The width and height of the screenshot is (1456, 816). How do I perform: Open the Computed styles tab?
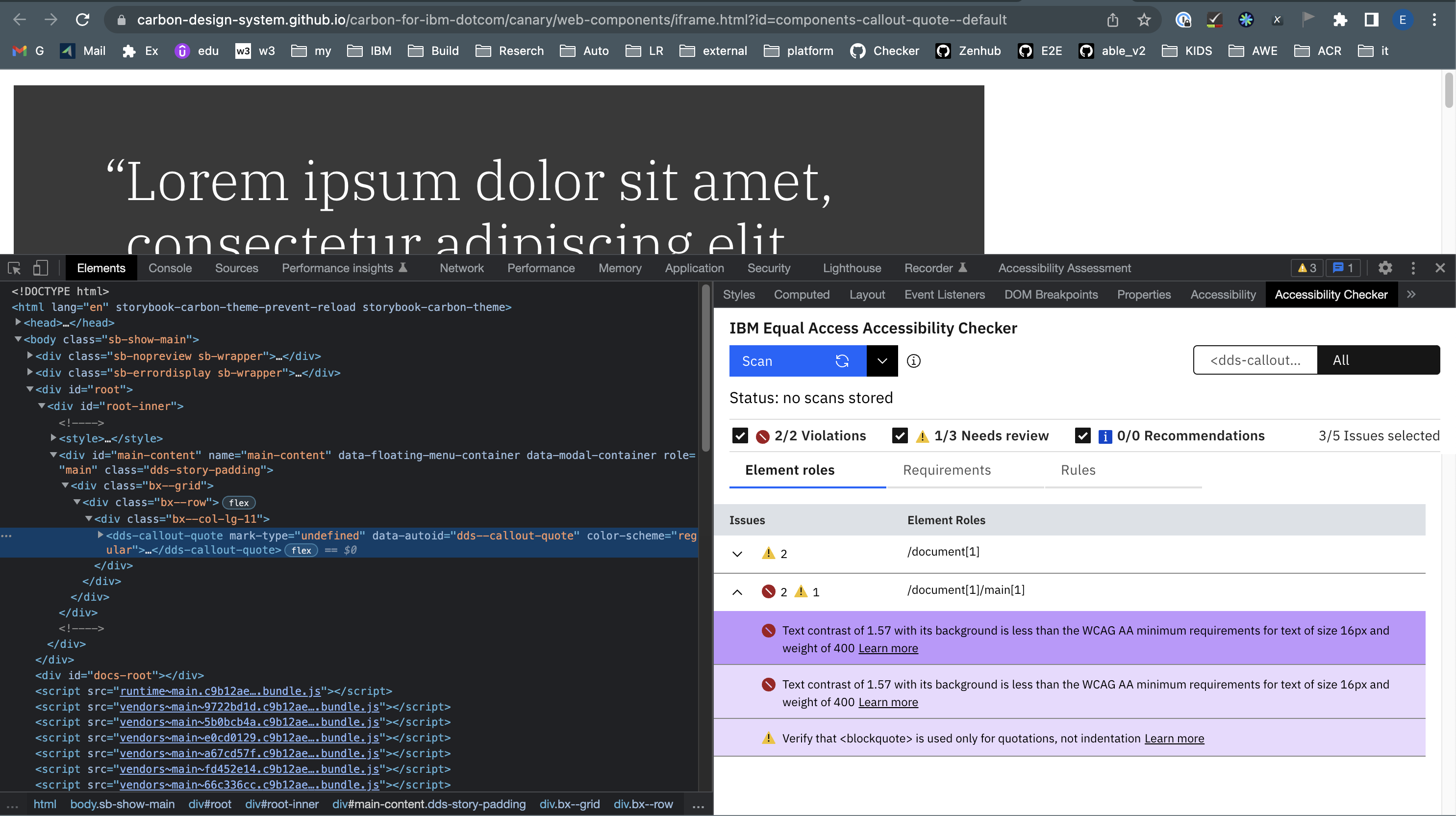pyautogui.click(x=802, y=295)
